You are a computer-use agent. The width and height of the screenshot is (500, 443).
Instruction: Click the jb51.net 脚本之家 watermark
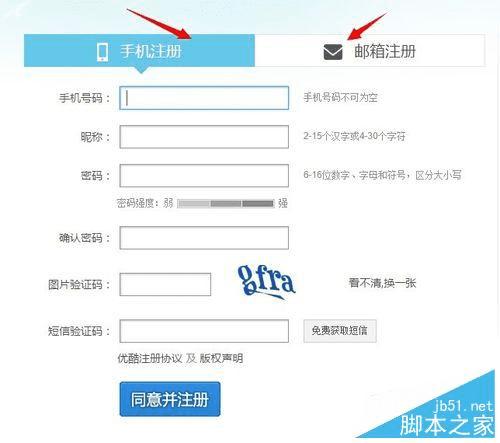pyautogui.click(x=447, y=418)
